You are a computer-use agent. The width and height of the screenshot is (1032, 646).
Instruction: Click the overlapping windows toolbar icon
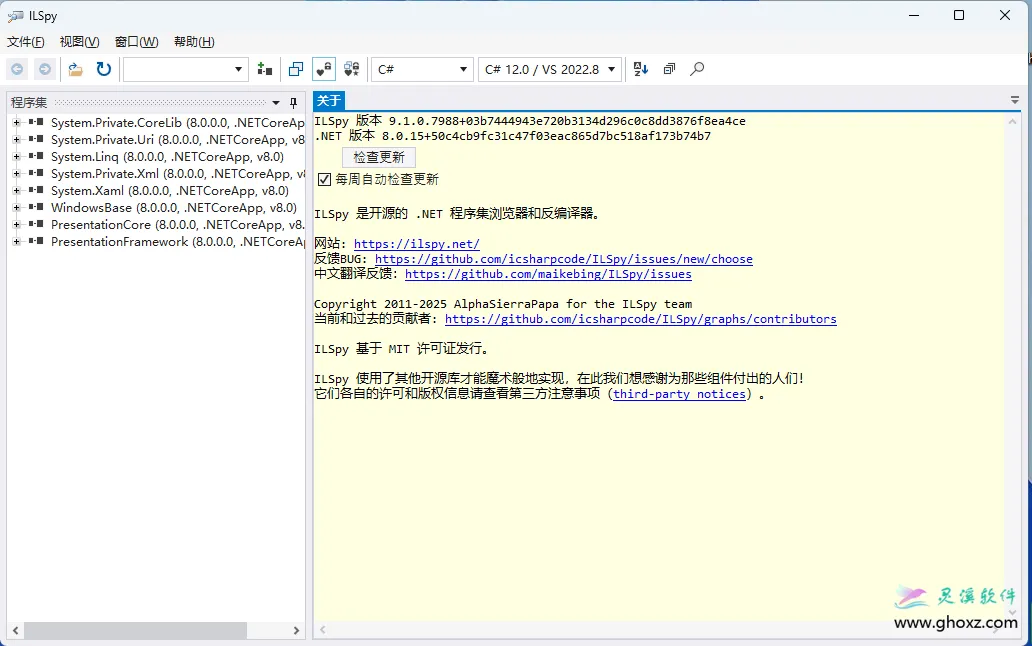pyautogui.click(x=296, y=69)
